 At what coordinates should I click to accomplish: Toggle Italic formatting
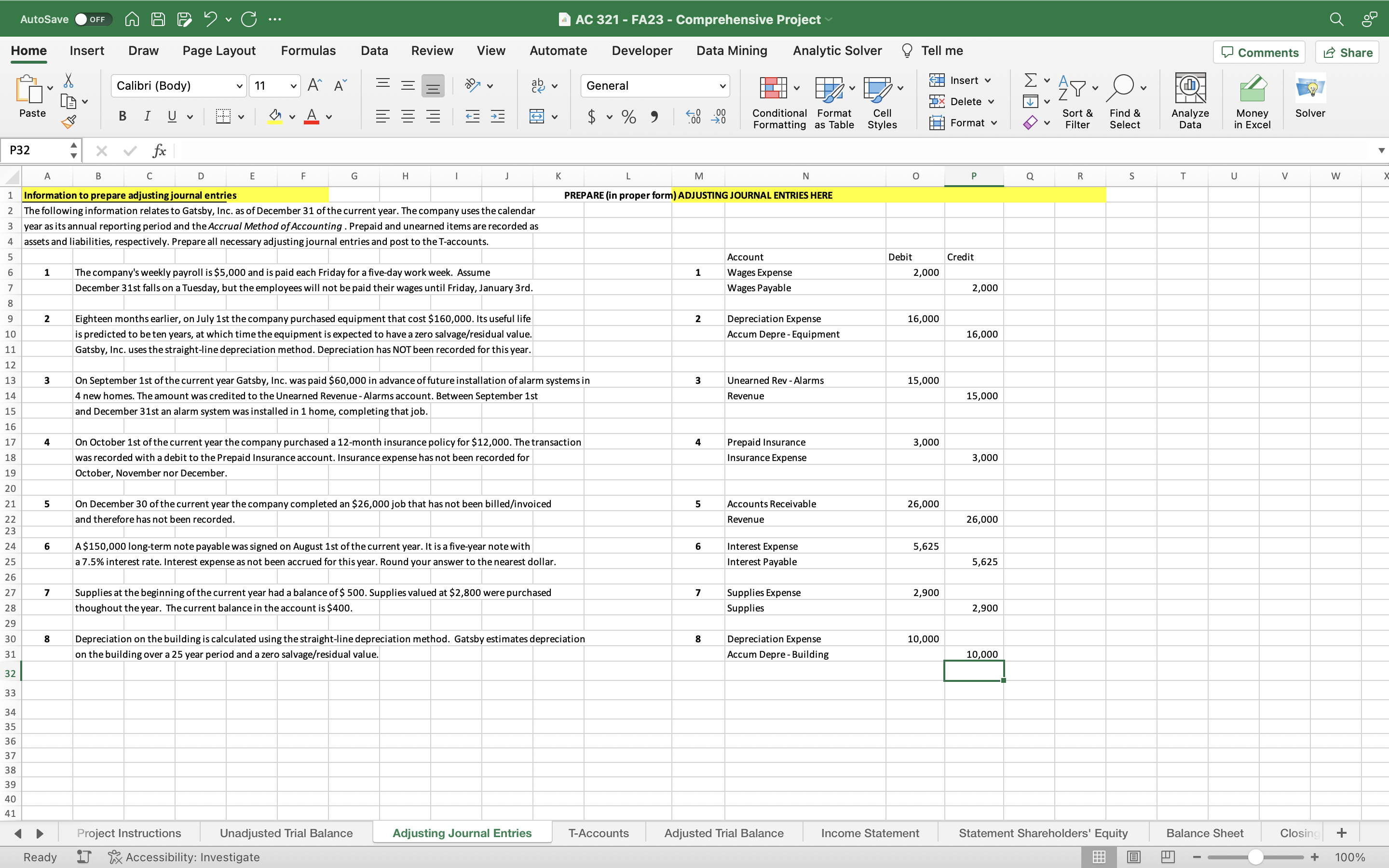coord(147,117)
